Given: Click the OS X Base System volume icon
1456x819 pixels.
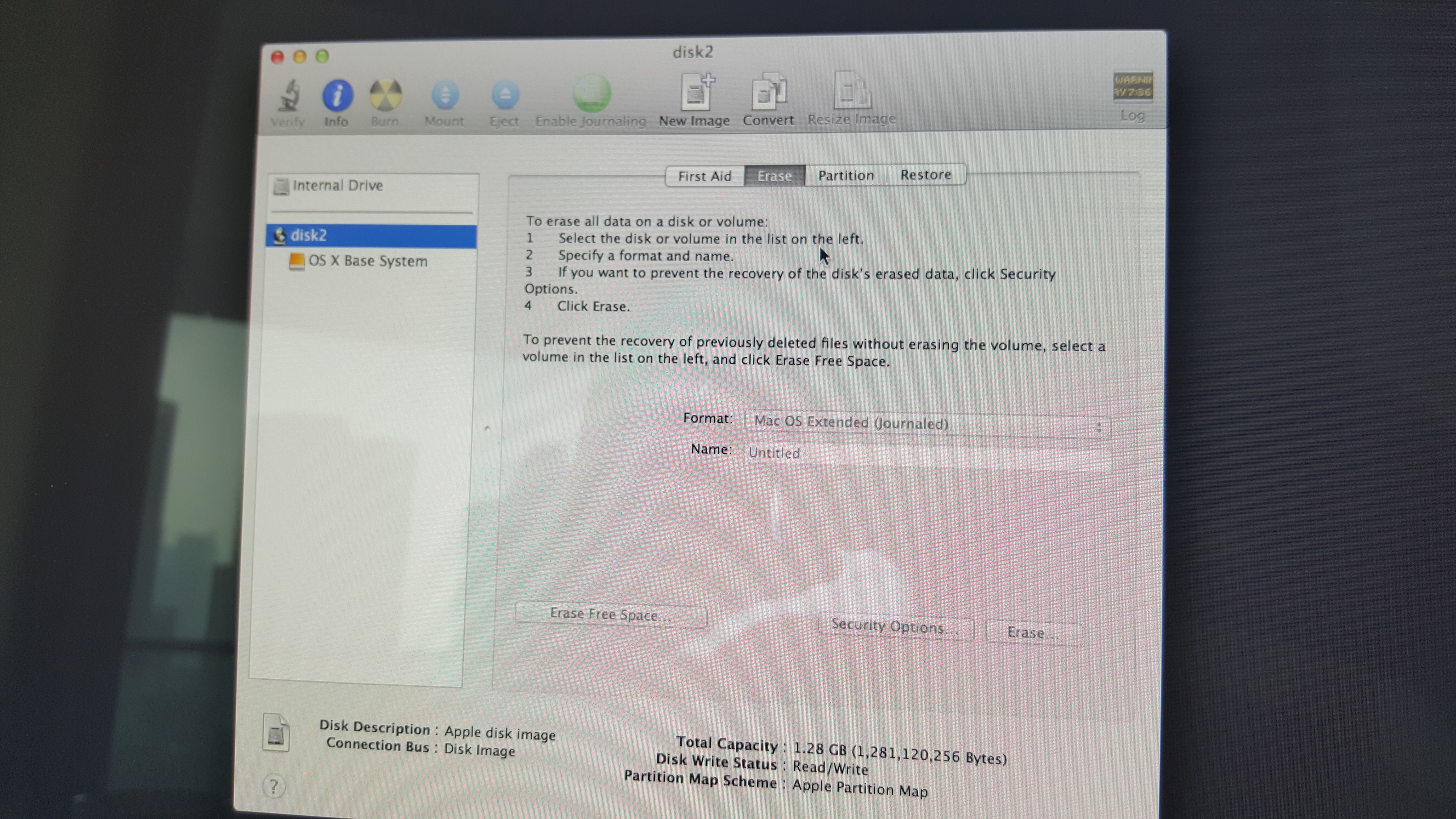Looking at the screenshot, I should point(296,261).
